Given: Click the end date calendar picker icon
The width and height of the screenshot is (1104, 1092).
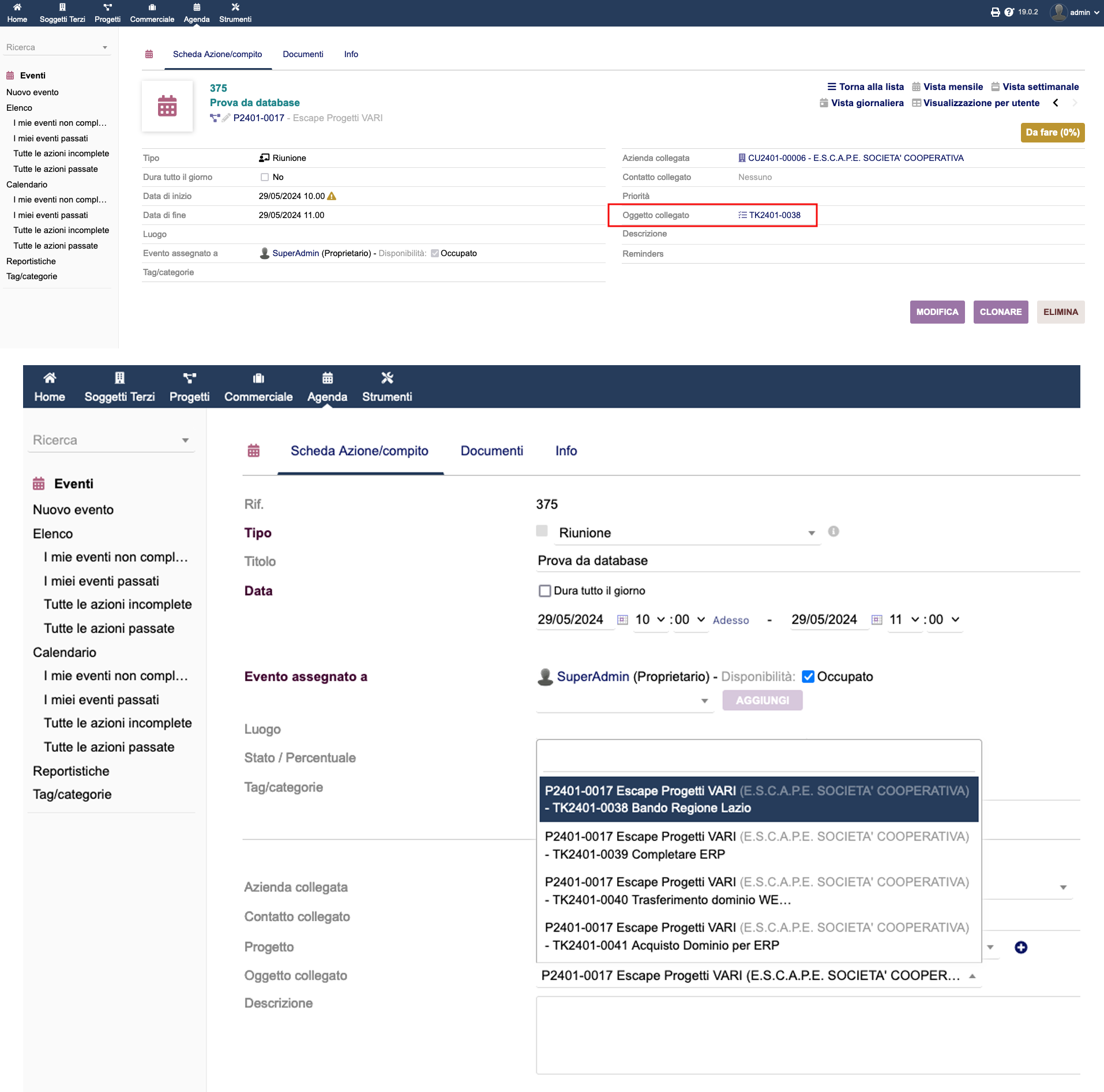Looking at the screenshot, I should pyautogui.click(x=876, y=620).
